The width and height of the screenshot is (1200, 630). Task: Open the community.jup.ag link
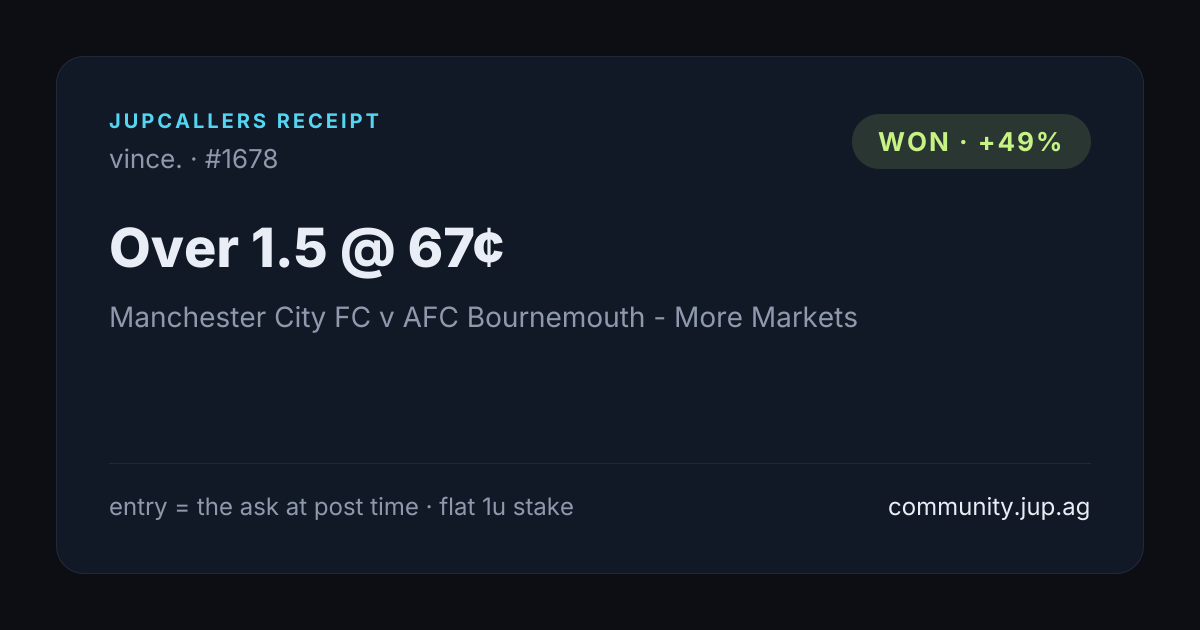click(x=989, y=507)
